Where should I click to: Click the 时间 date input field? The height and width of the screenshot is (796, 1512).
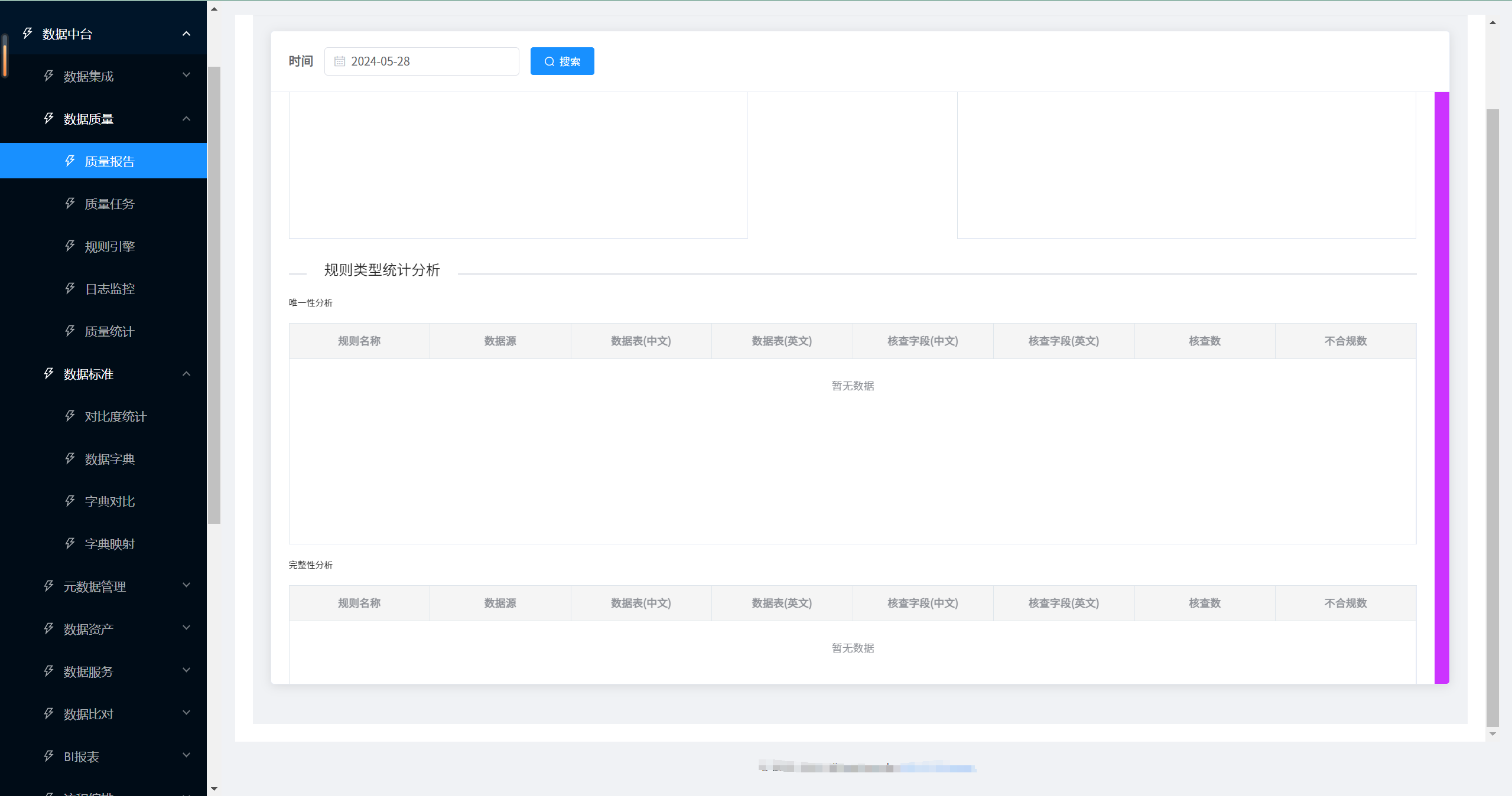click(x=422, y=61)
